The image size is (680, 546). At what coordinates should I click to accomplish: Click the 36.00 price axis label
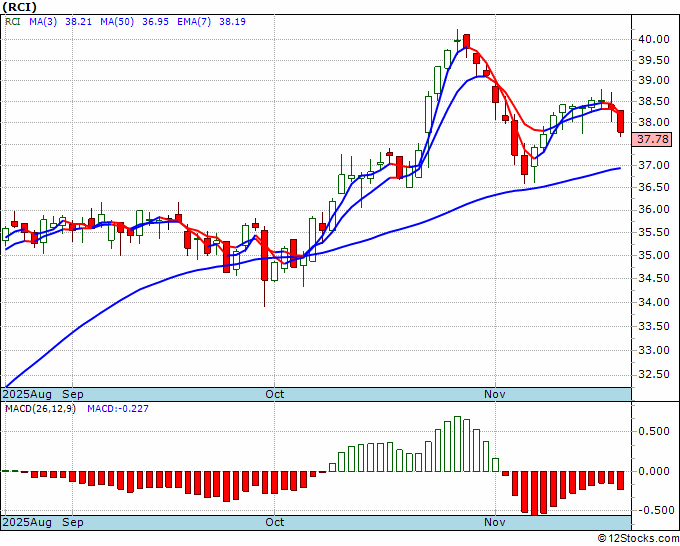(654, 209)
